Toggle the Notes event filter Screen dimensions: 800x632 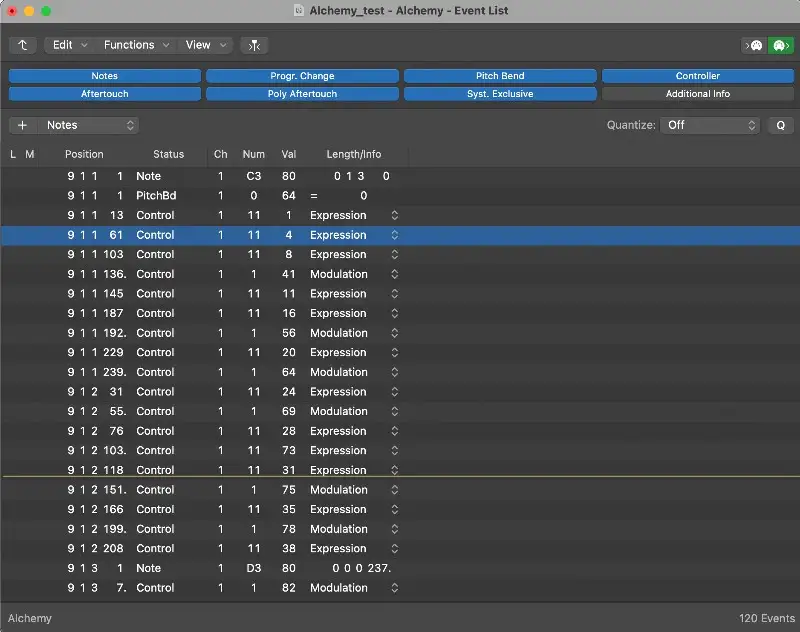[104, 76]
